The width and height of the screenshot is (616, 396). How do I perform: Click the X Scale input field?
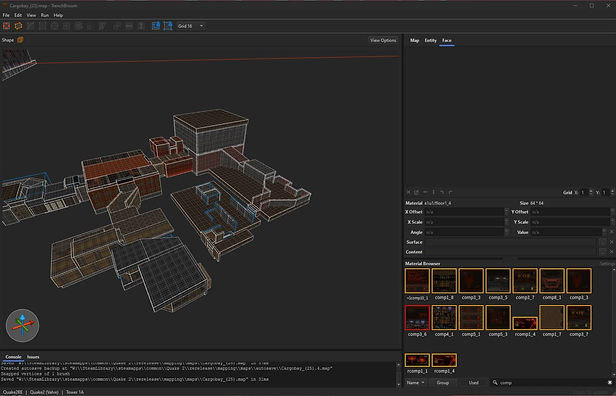coord(464,222)
